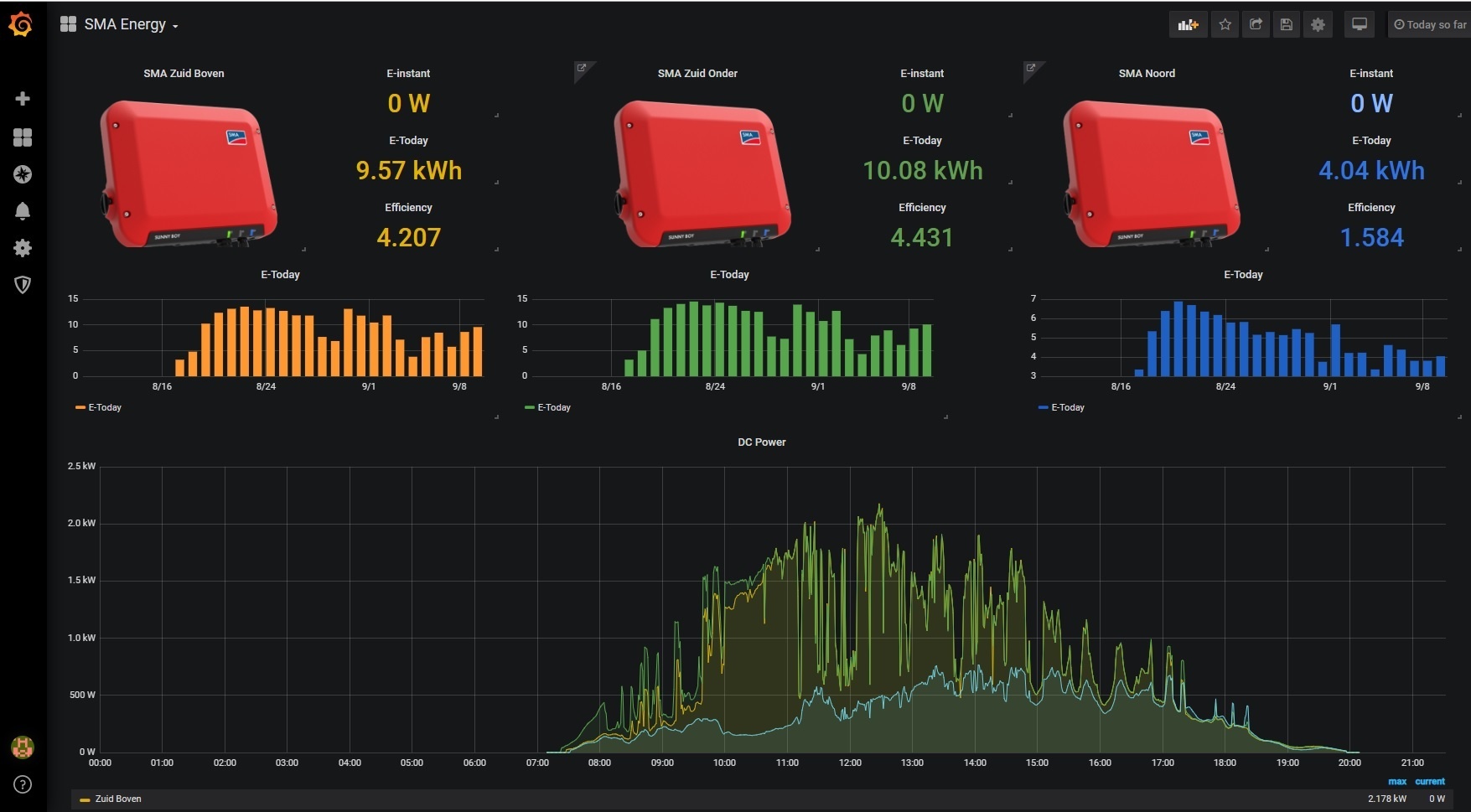1471x812 pixels.
Task: Open the user avatar profile menu
Action: 23,747
